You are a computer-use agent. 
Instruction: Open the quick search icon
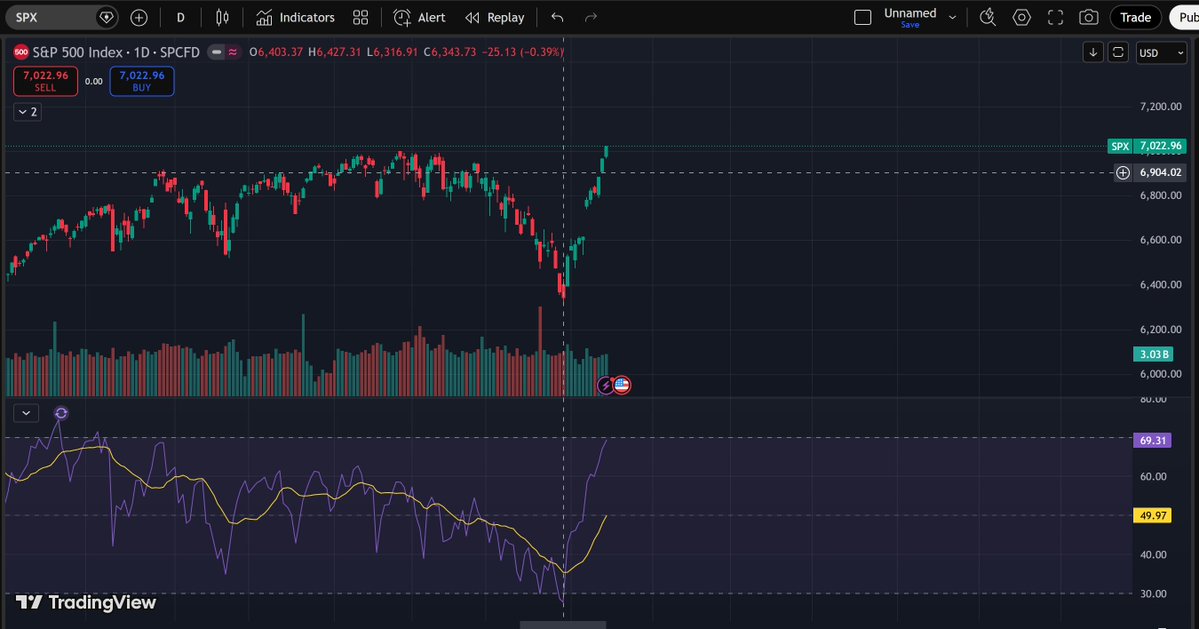[988, 17]
